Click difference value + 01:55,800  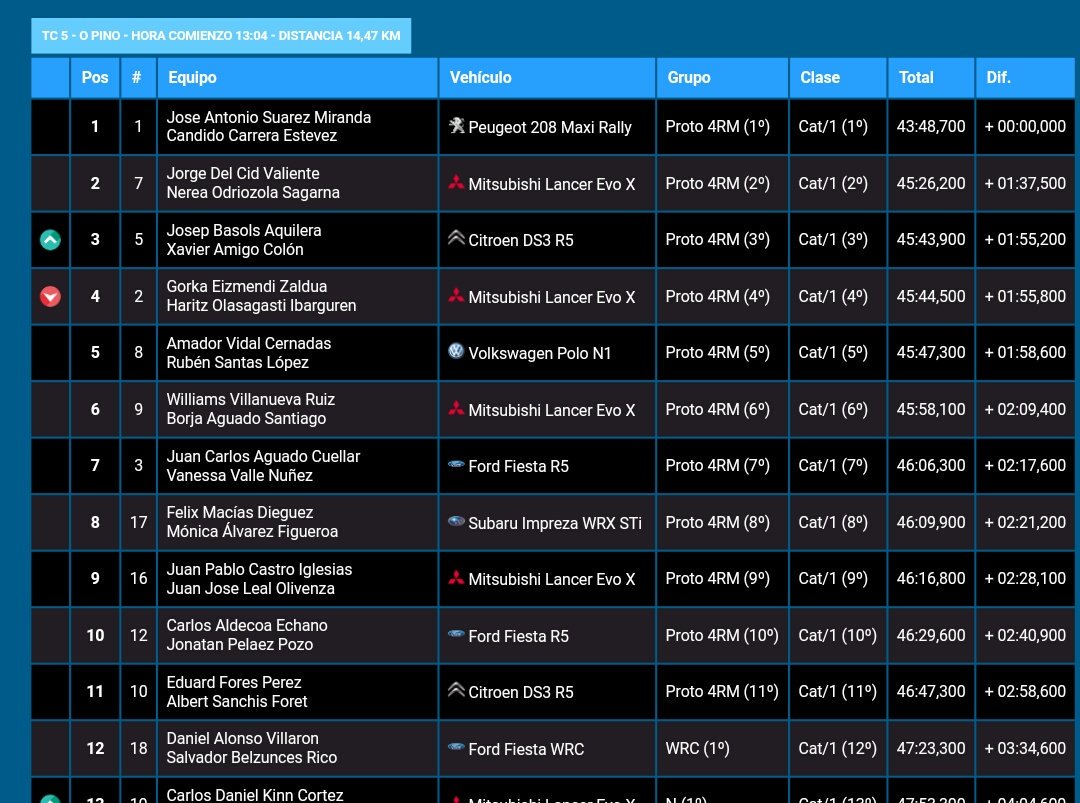(1025, 296)
